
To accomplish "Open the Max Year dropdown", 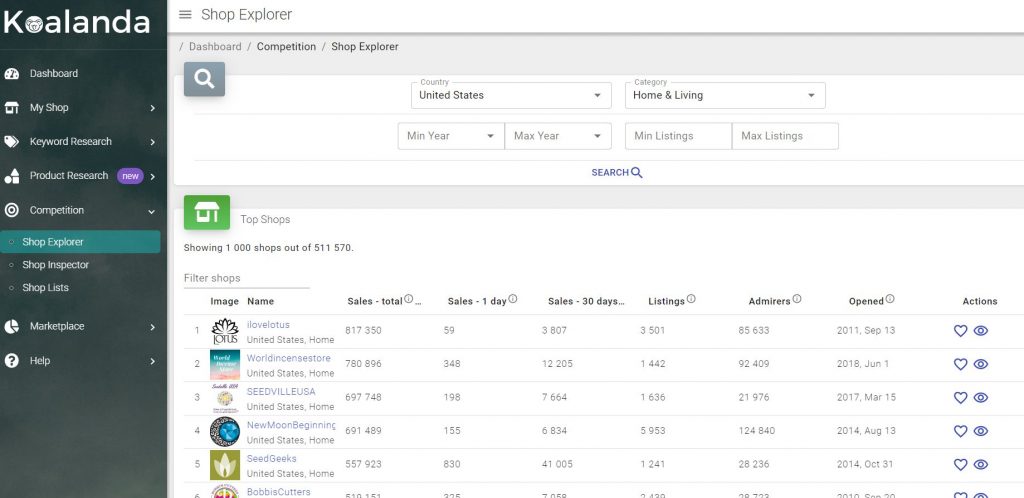I will point(558,136).
